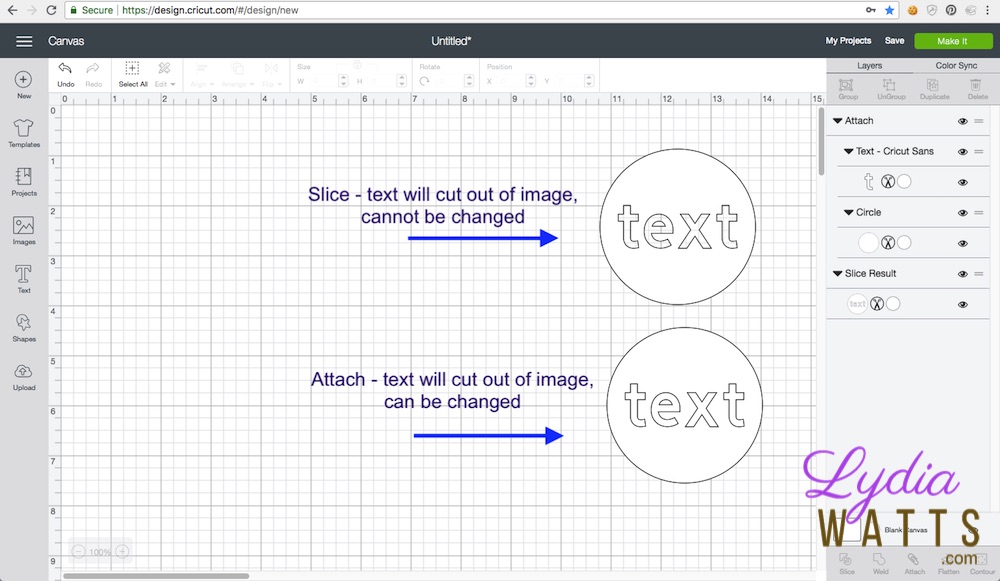Screen dimensions: 1000x581
Task: Click the Height size stepper
Action: pos(401,81)
